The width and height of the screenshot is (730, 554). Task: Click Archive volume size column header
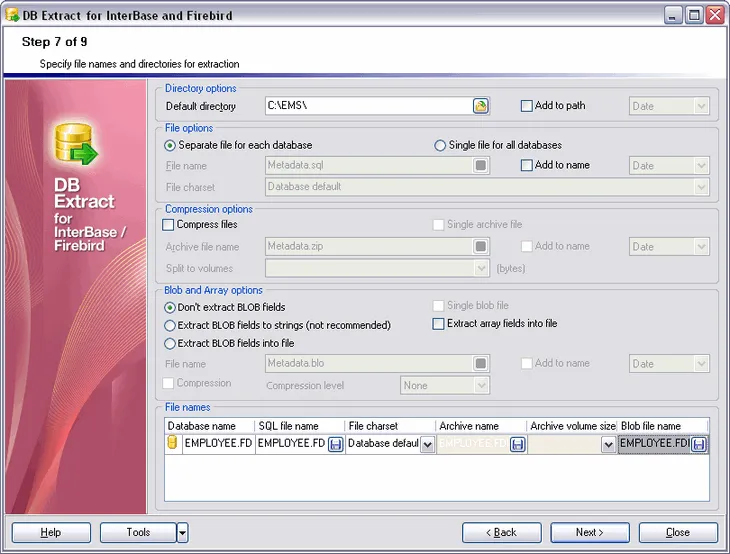pyautogui.click(x=572, y=426)
